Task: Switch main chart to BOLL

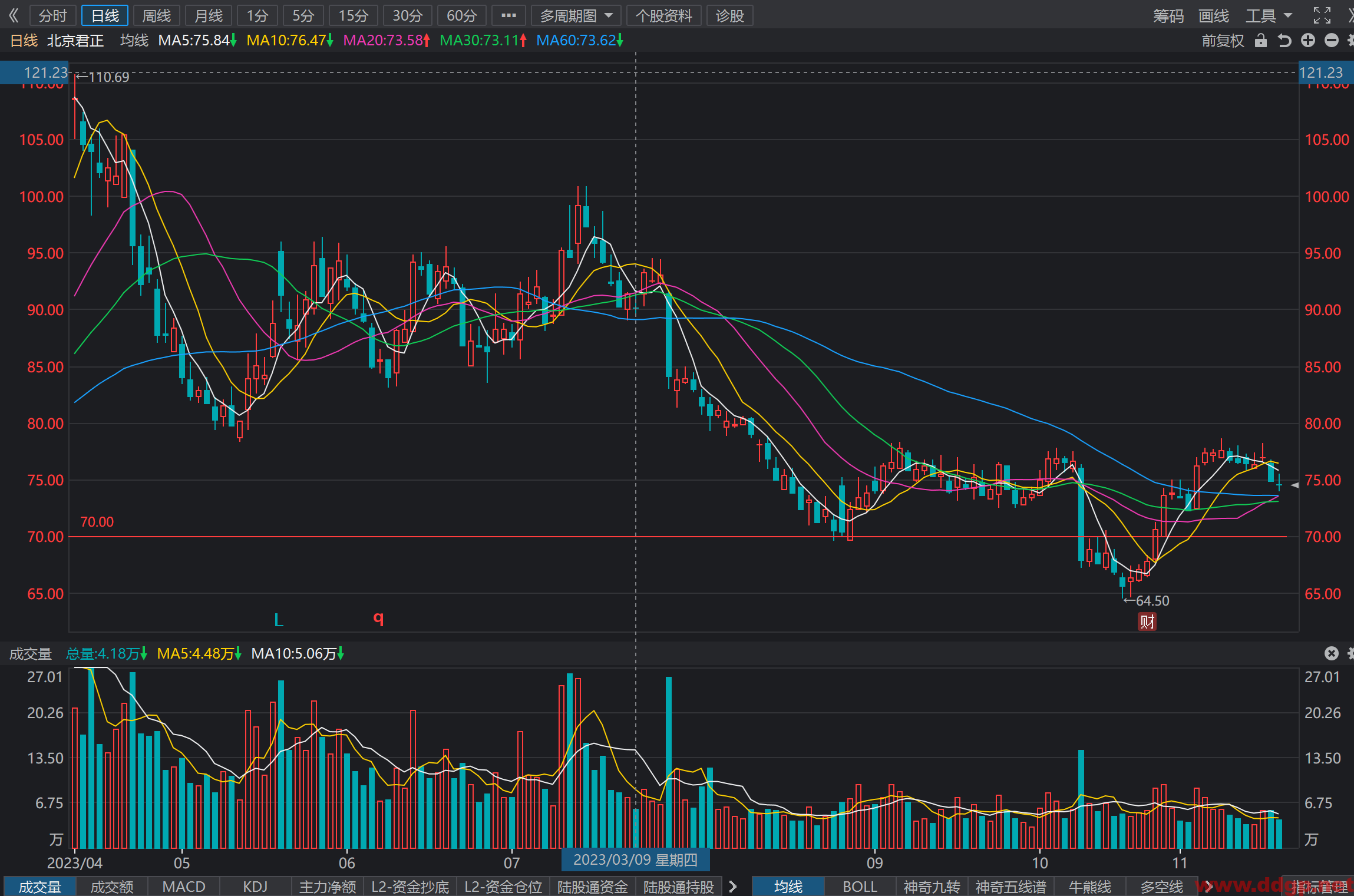Action: coord(860,887)
